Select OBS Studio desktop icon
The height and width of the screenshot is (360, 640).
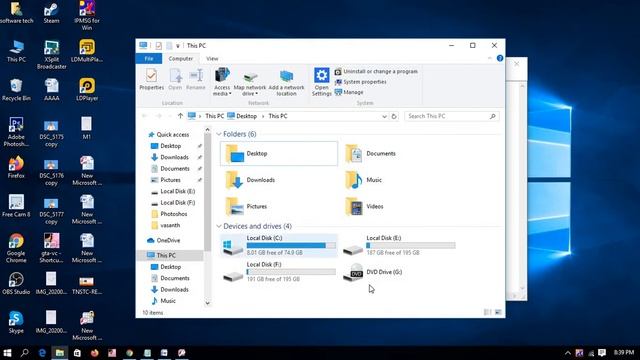point(16,283)
